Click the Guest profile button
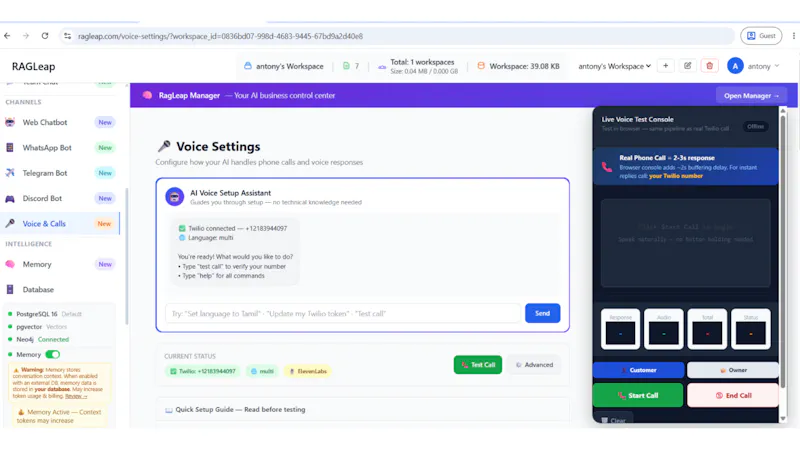Viewport: 800px width, 450px height. (761, 36)
